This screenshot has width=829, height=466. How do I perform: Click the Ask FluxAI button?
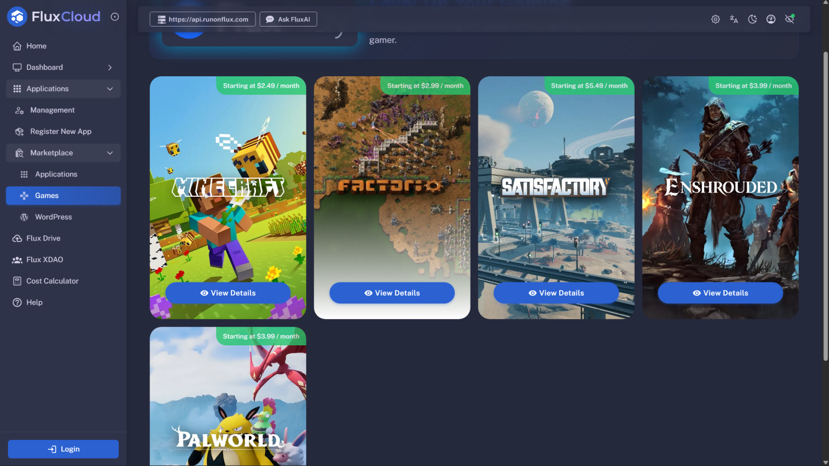(x=288, y=19)
